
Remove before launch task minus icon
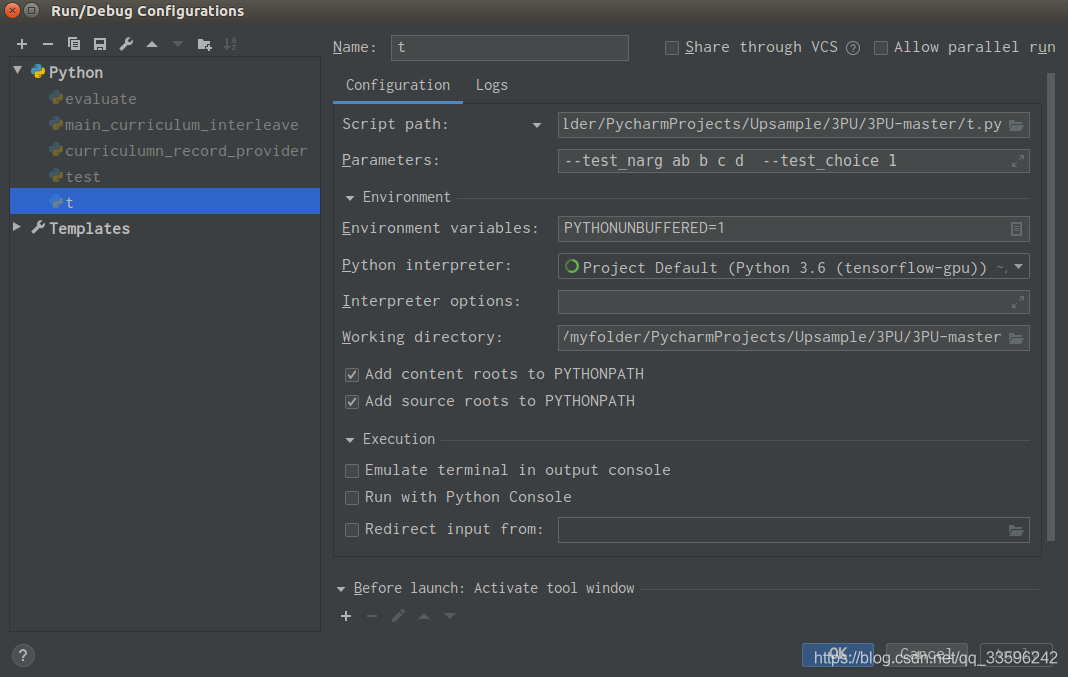(x=372, y=616)
